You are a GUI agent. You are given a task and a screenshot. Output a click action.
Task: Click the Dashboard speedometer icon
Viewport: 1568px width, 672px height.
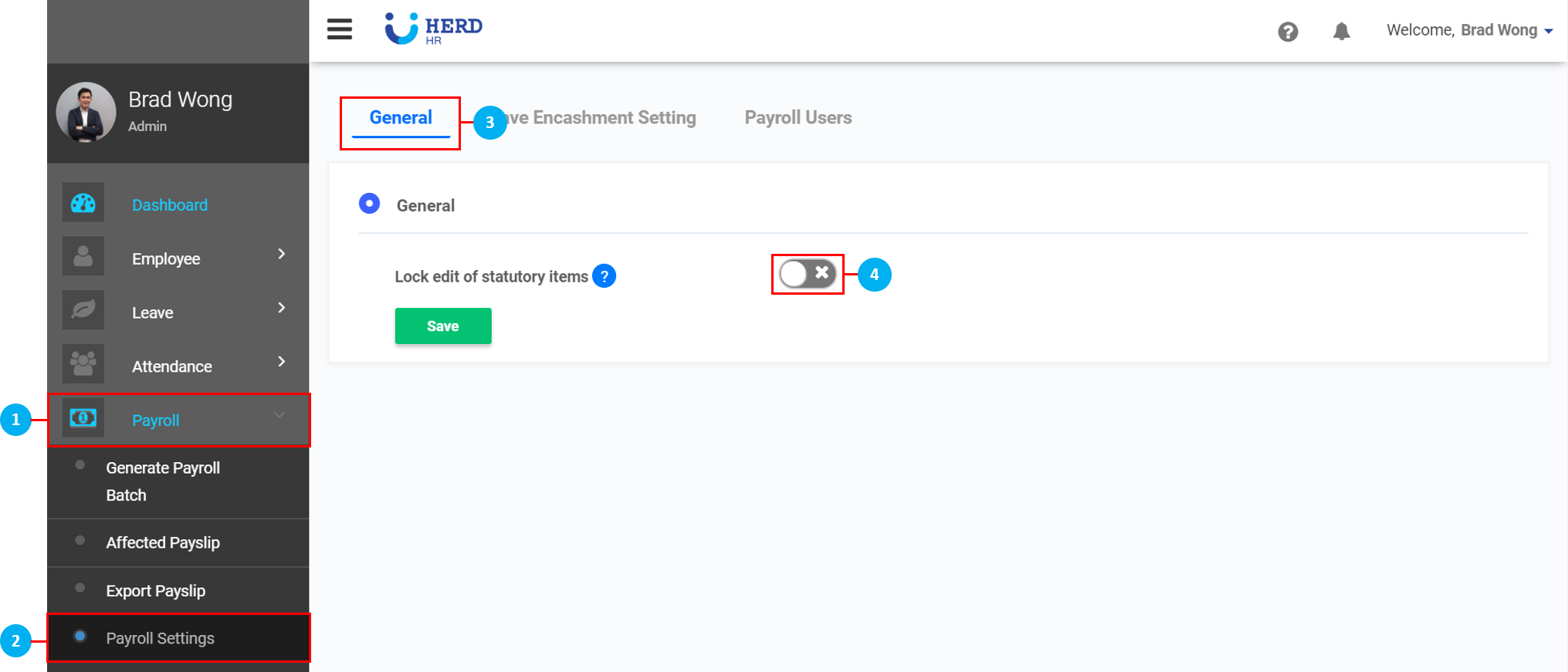pyautogui.click(x=83, y=204)
